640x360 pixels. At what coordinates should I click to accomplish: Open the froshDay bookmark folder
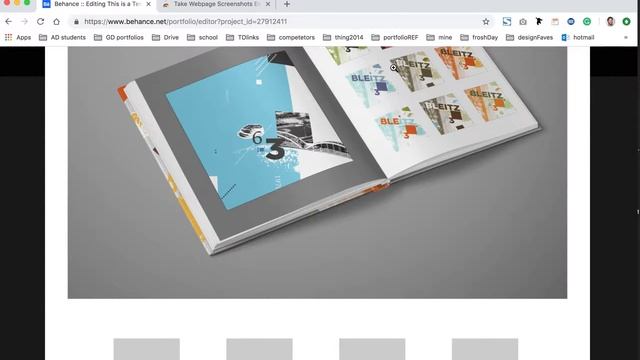click(479, 38)
